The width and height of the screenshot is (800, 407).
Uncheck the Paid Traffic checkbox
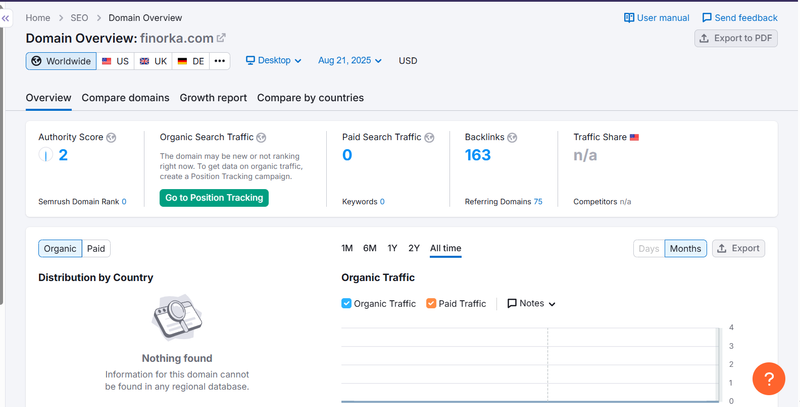(x=431, y=303)
